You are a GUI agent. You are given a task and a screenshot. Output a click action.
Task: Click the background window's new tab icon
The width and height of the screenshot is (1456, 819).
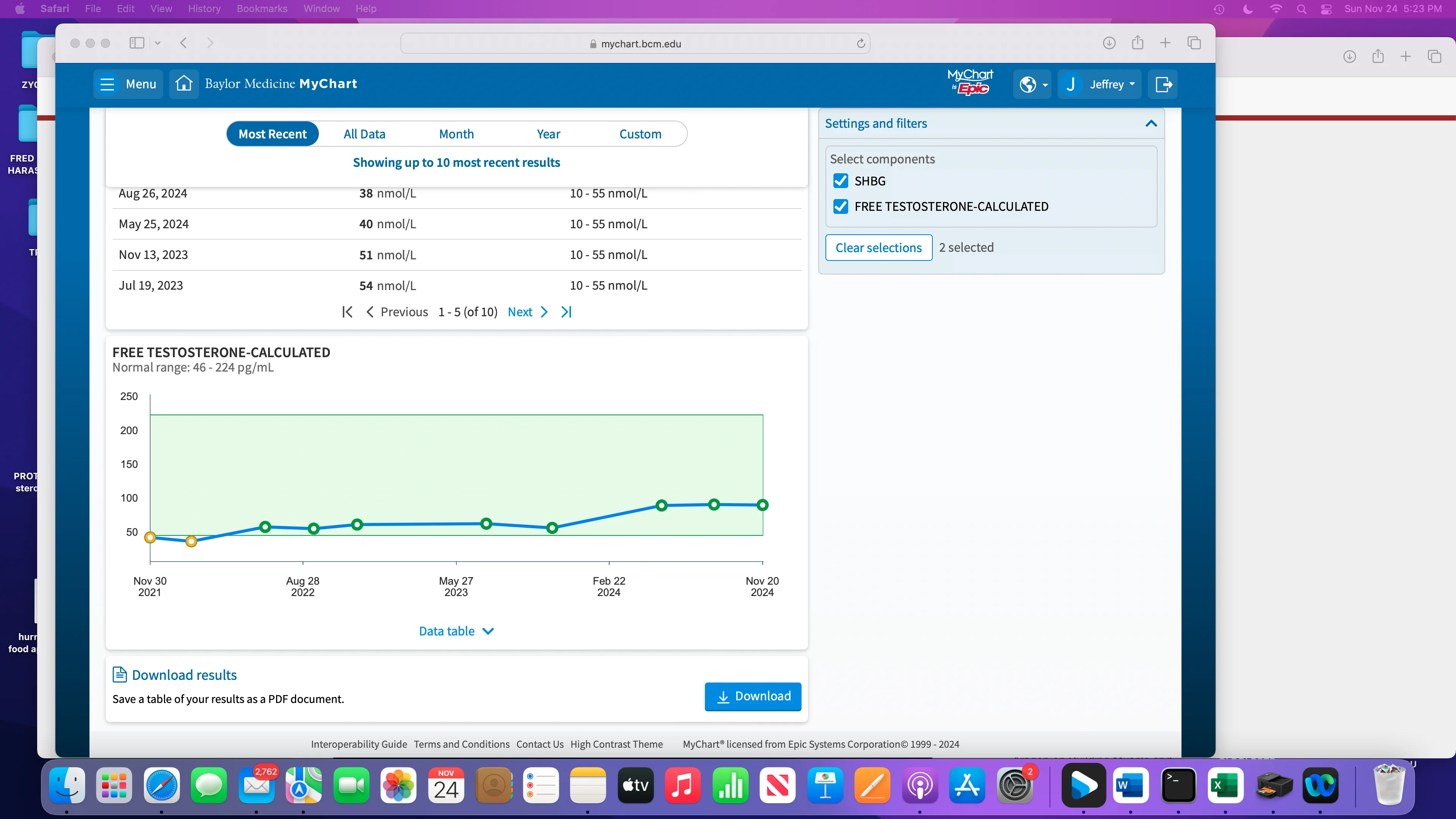pos(1406,56)
